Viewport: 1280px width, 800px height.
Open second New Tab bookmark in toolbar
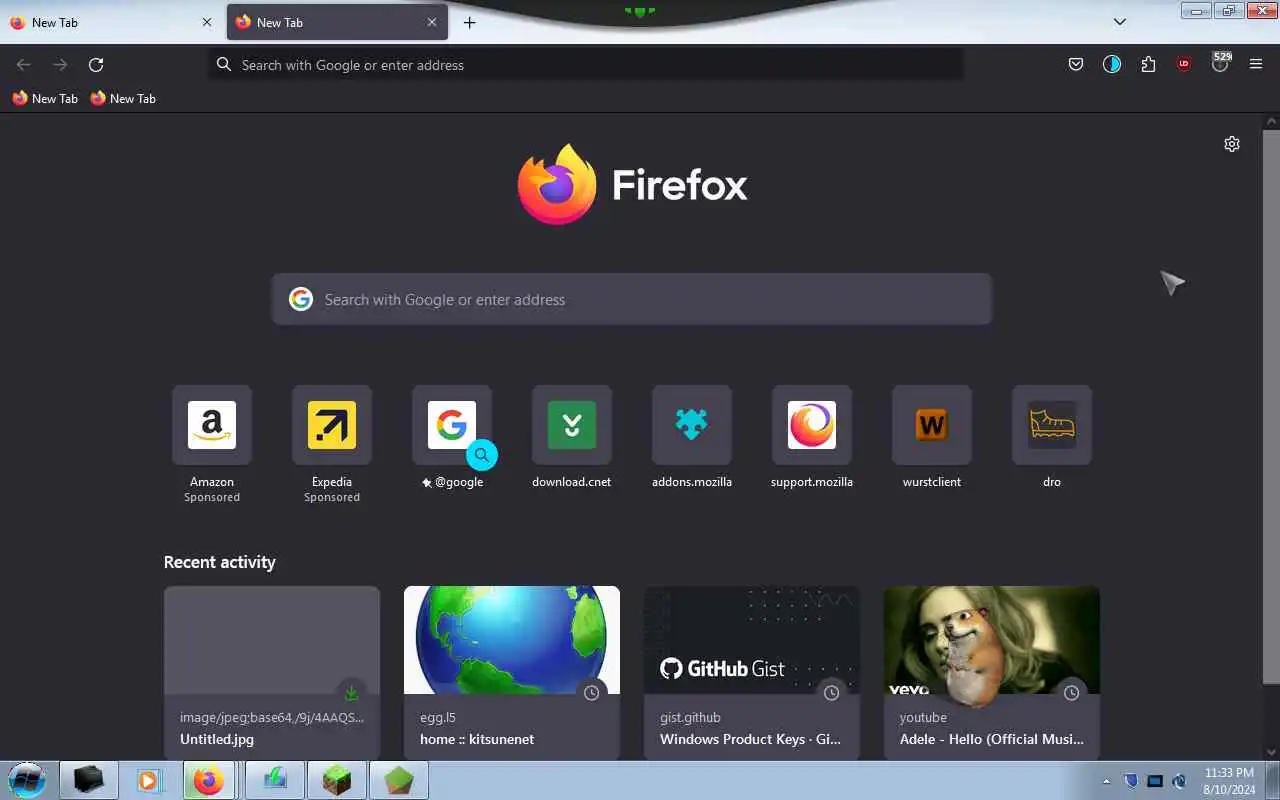(x=123, y=98)
